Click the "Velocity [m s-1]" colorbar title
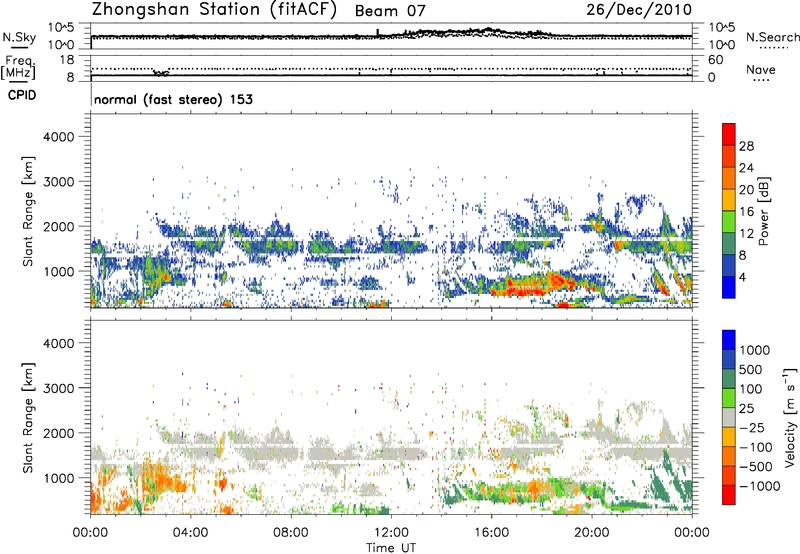Image resolution: width=800 pixels, height=554 pixels. [x=790, y=417]
